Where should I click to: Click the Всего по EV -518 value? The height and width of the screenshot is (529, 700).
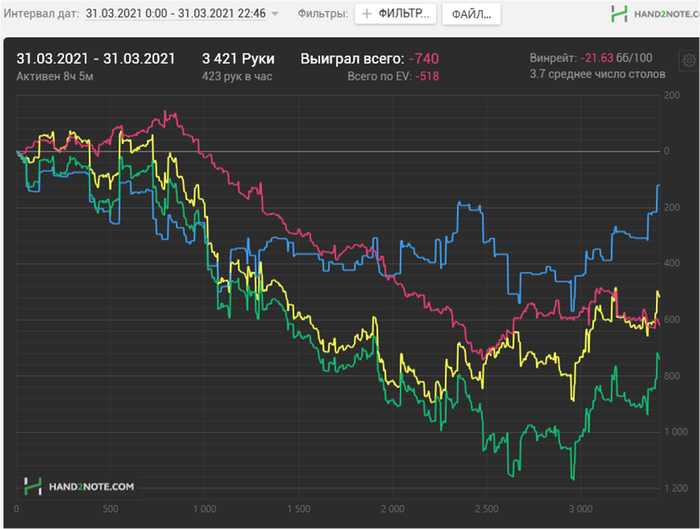391,75
